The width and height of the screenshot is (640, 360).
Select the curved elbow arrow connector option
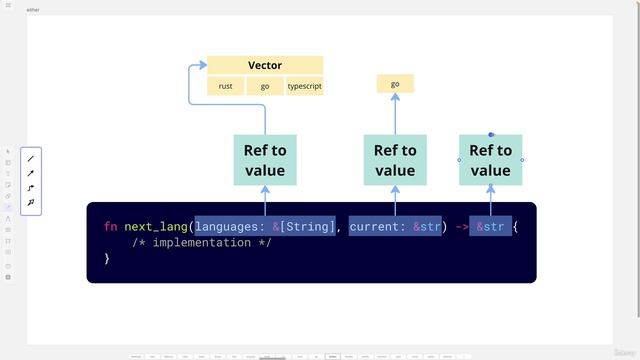(31, 188)
